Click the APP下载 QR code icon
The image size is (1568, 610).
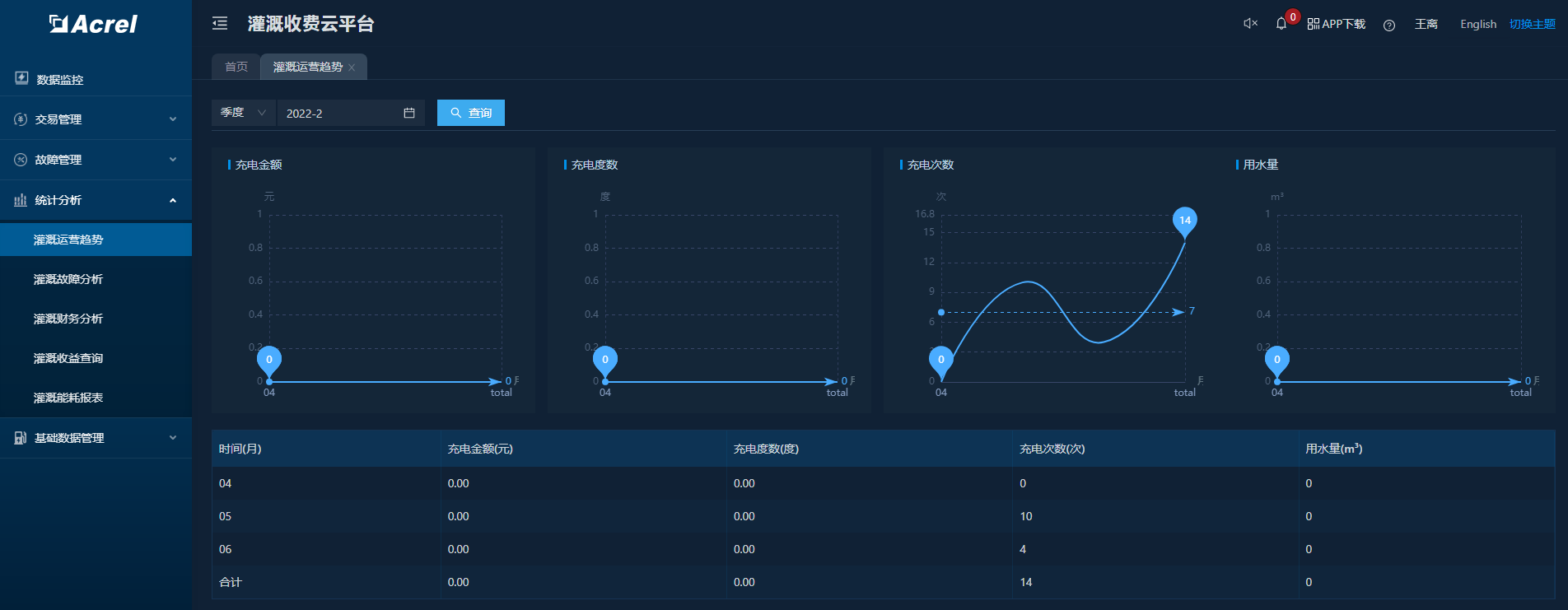(1313, 24)
